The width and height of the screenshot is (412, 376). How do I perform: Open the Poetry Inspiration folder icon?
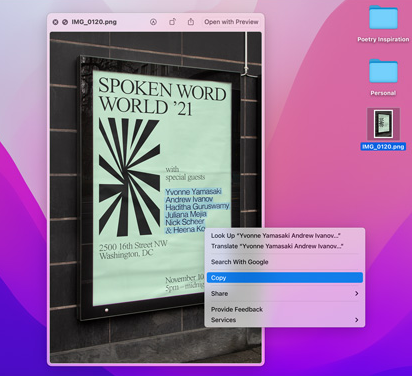pyautogui.click(x=383, y=17)
